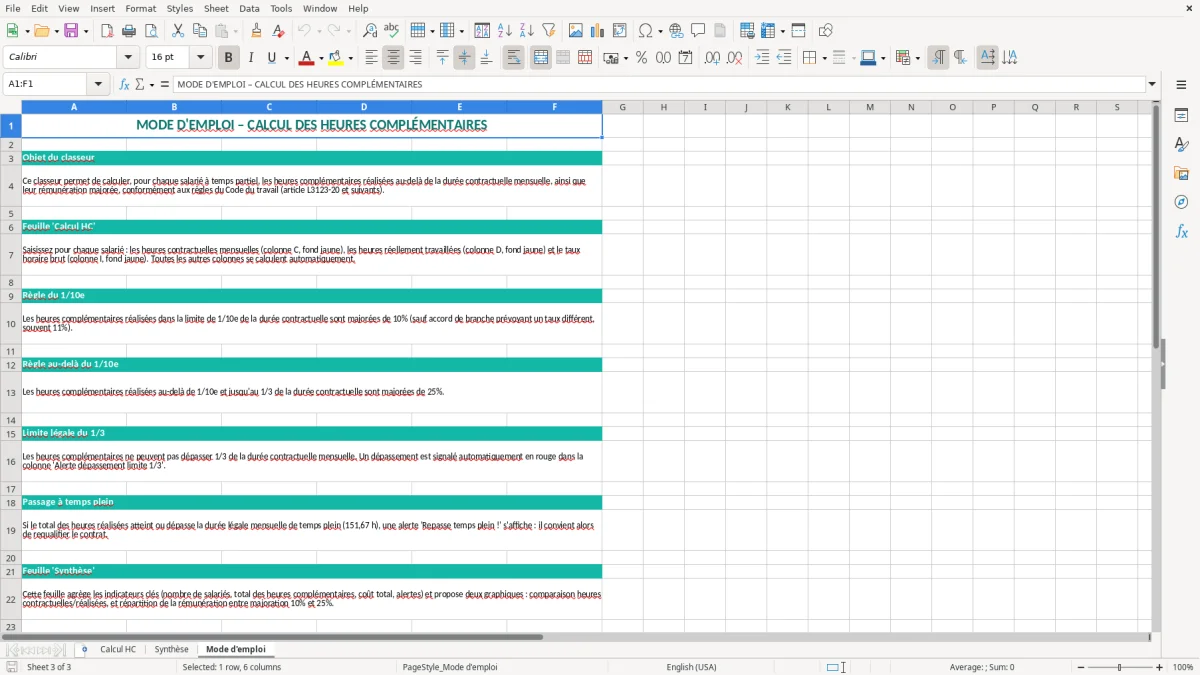Switch to the Calcul HC sheet tab
This screenshot has height=675, width=1200.
coord(118,649)
